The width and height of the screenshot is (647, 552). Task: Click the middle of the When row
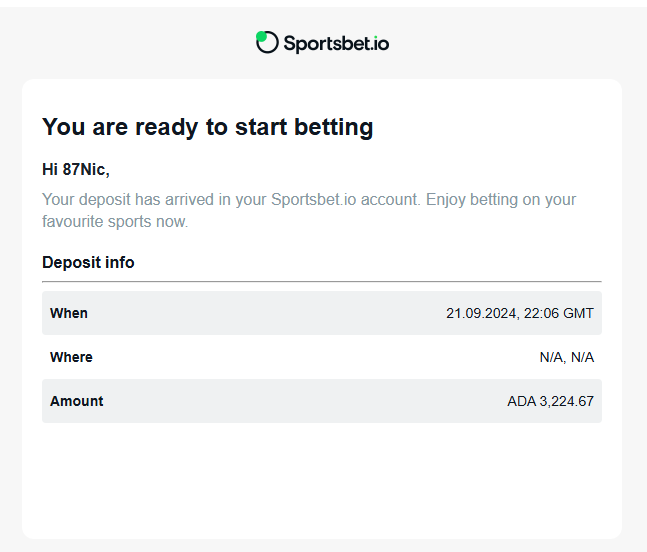(x=321, y=313)
